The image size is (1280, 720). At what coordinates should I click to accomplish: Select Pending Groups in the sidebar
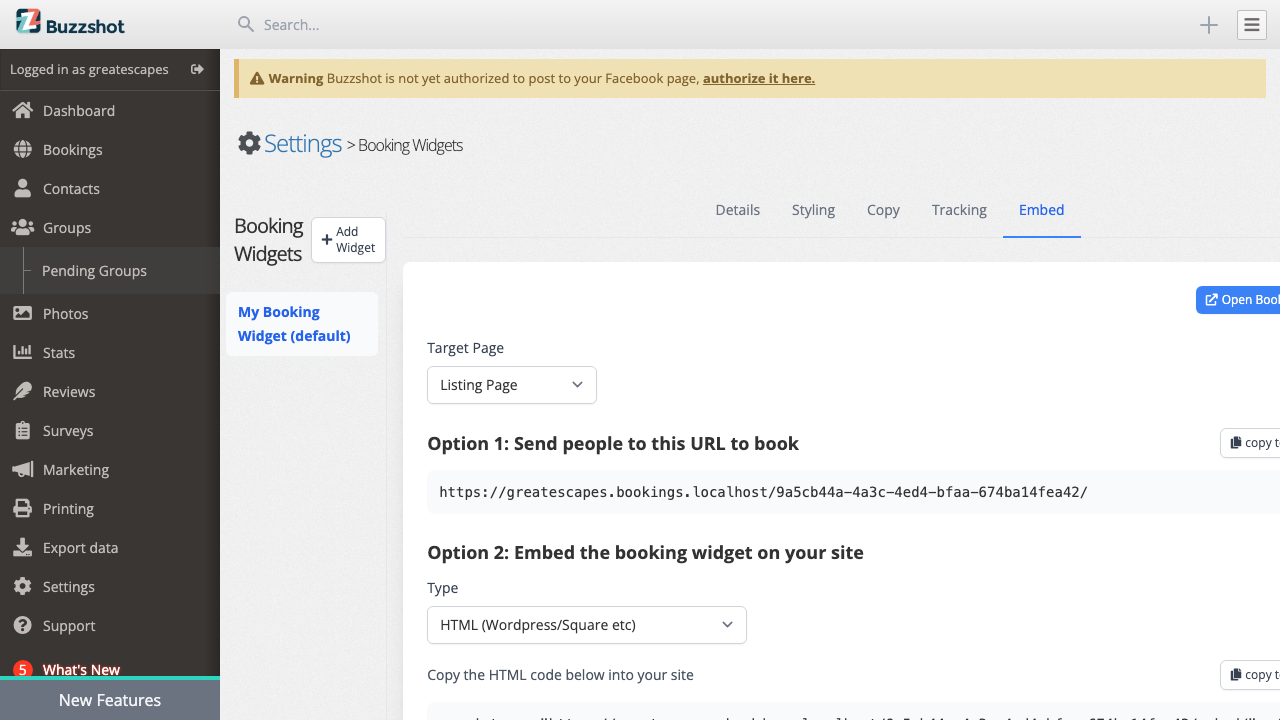(x=94, y=270)
